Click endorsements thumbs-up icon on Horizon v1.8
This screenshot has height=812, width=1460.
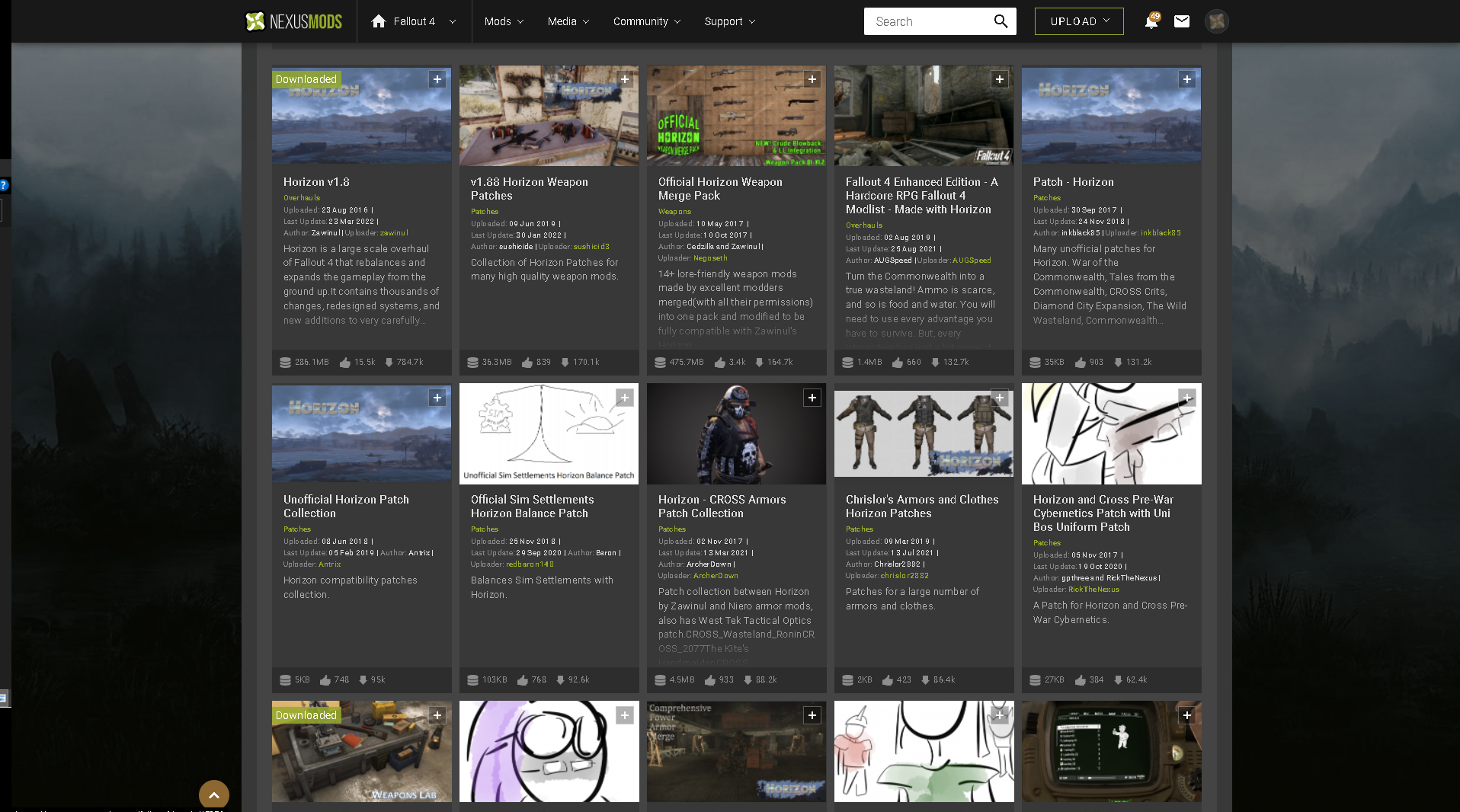345,363
